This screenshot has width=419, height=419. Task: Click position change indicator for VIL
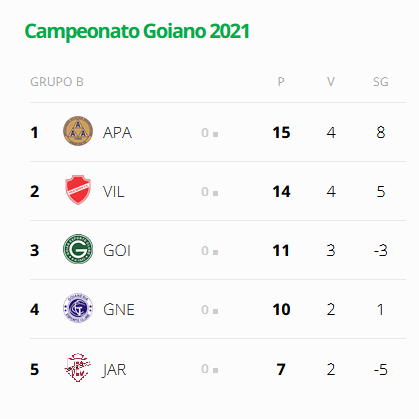[210, 192]
